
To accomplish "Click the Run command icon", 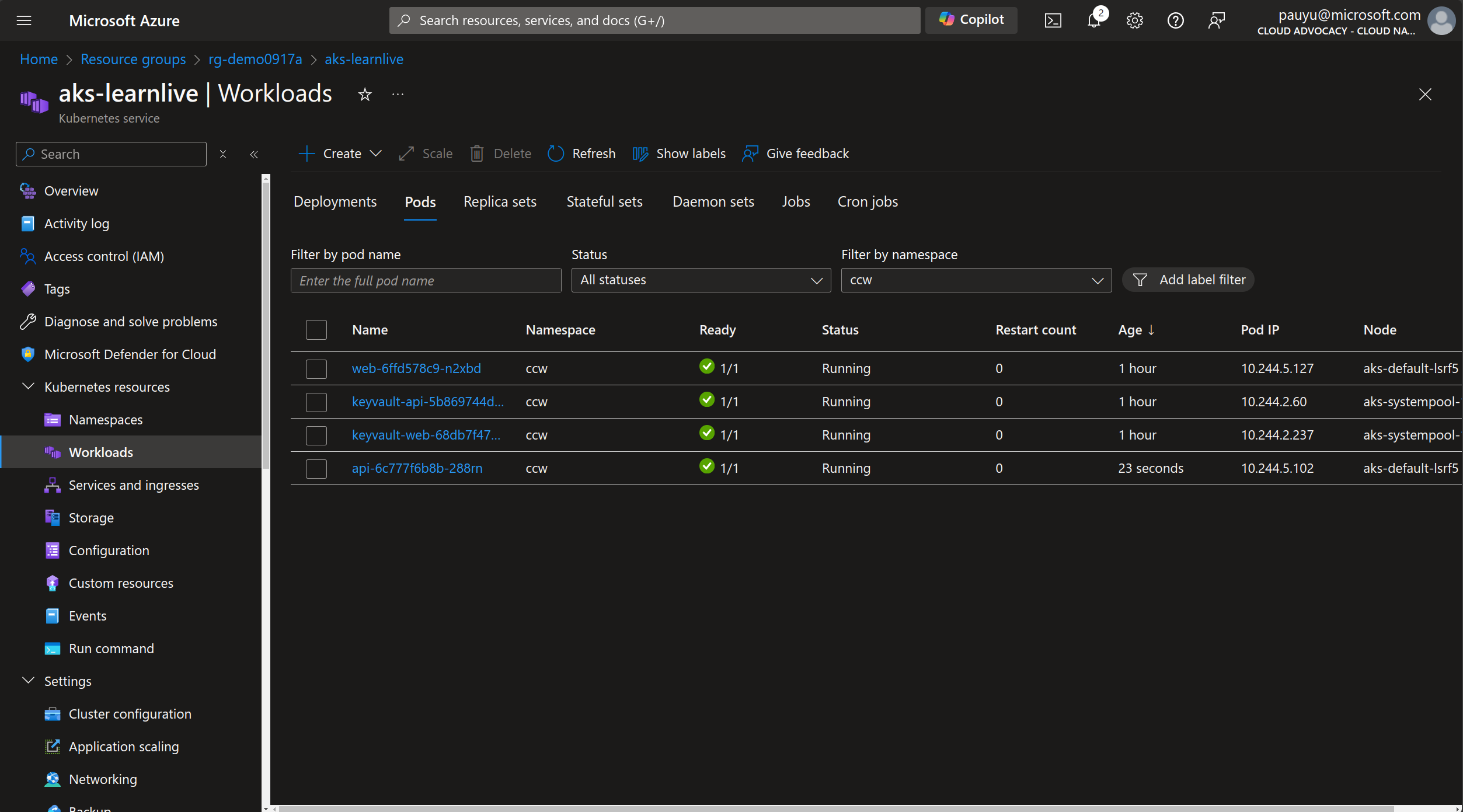I will [53, 649].
